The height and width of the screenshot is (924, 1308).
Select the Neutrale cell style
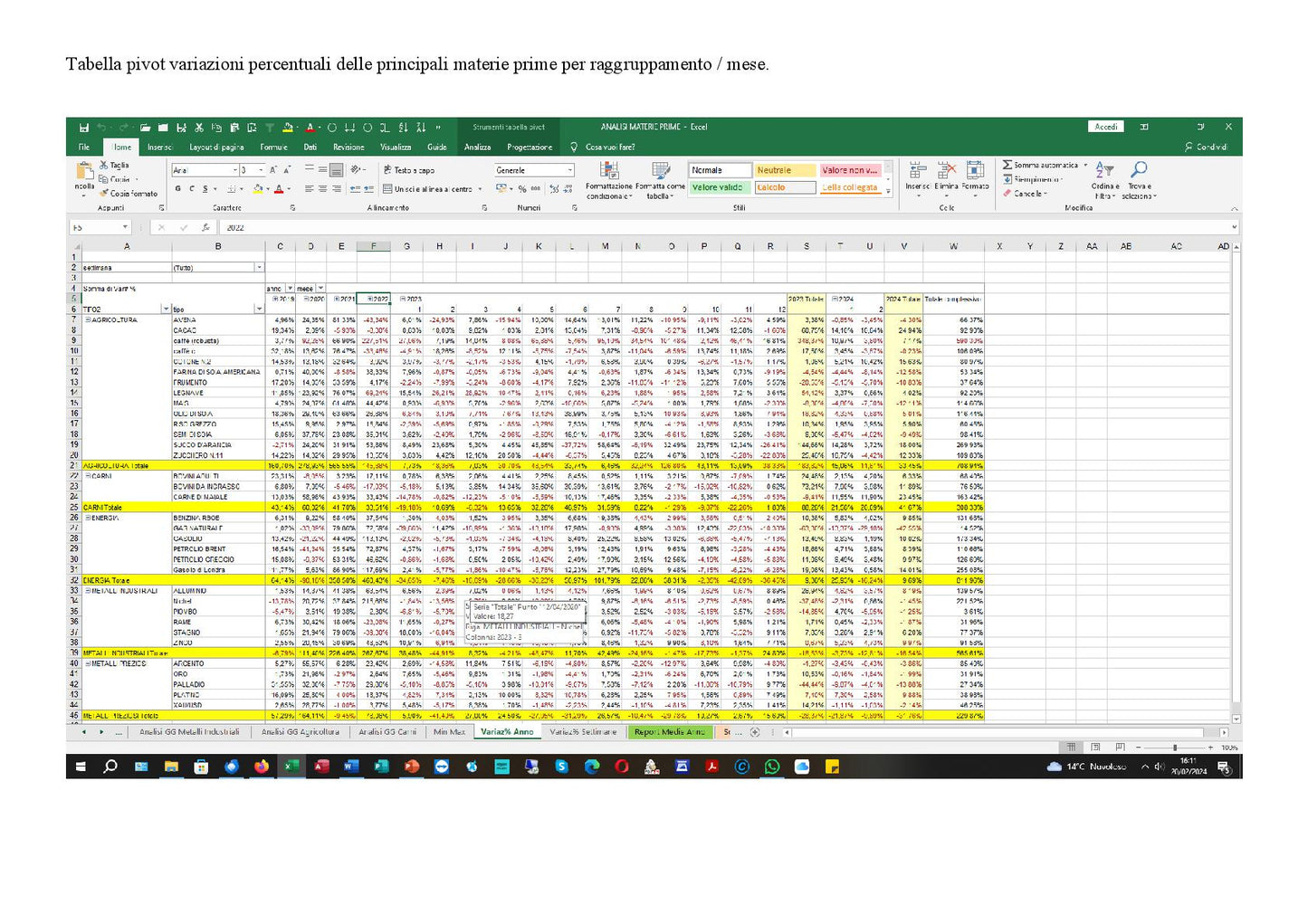pyautogui.click(x=784, y=170)
